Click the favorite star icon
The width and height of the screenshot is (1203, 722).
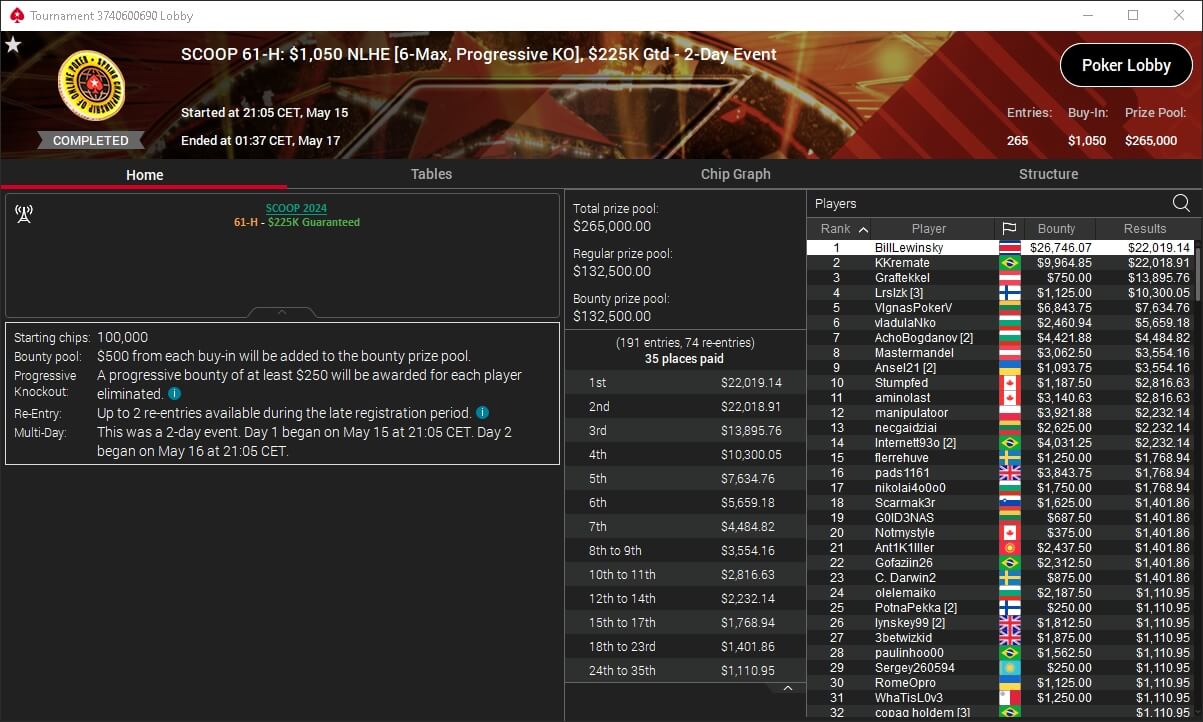point(13,45)
